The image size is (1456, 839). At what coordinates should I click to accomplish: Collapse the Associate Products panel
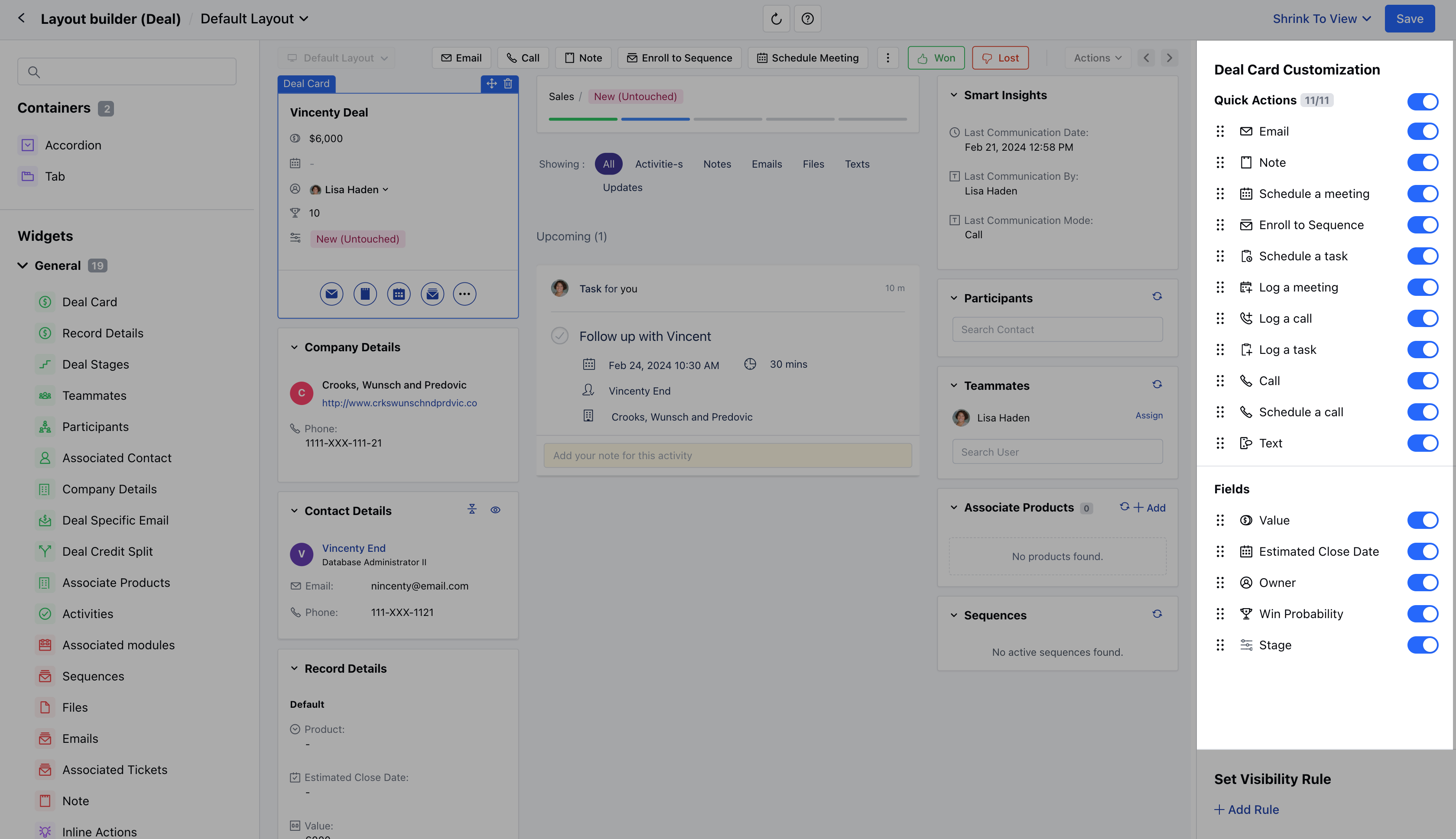(953, 508)
